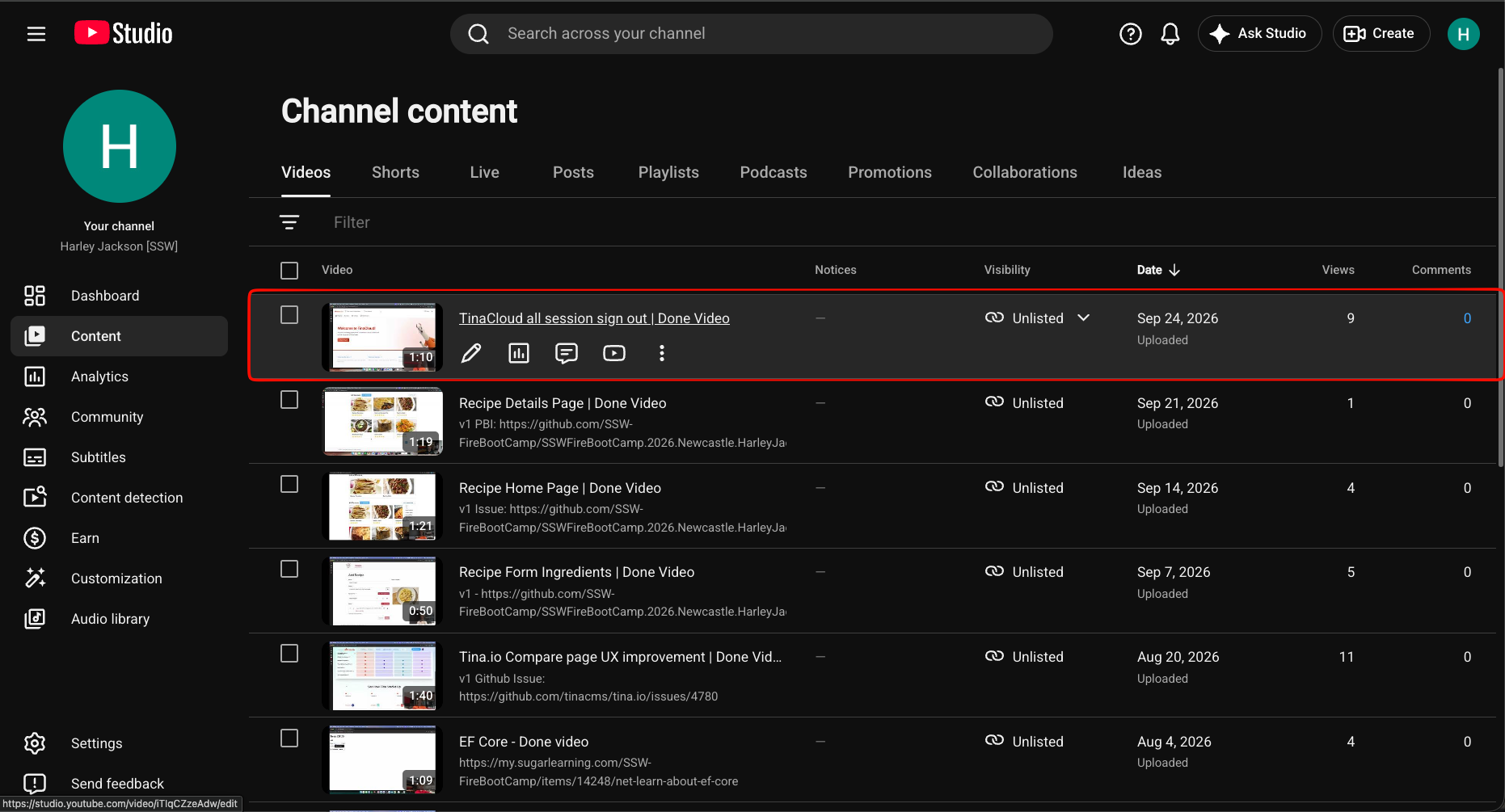The image size is (1505, 812).
Task: View TinaCloud video on YouTube icon
Action: click(614, 353)
